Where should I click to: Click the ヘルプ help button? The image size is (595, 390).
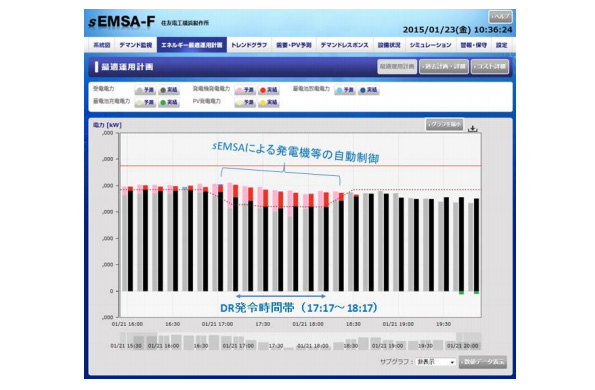click(500, 17)
